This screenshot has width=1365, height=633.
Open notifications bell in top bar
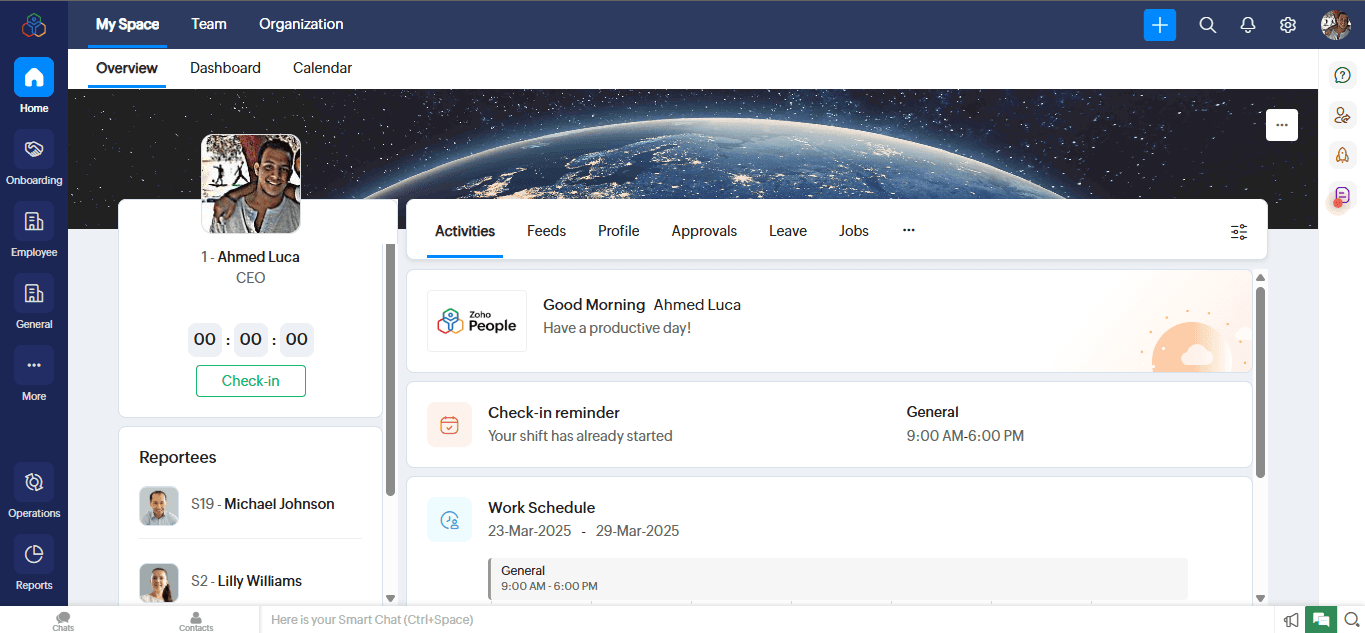tap(1247, 25)
